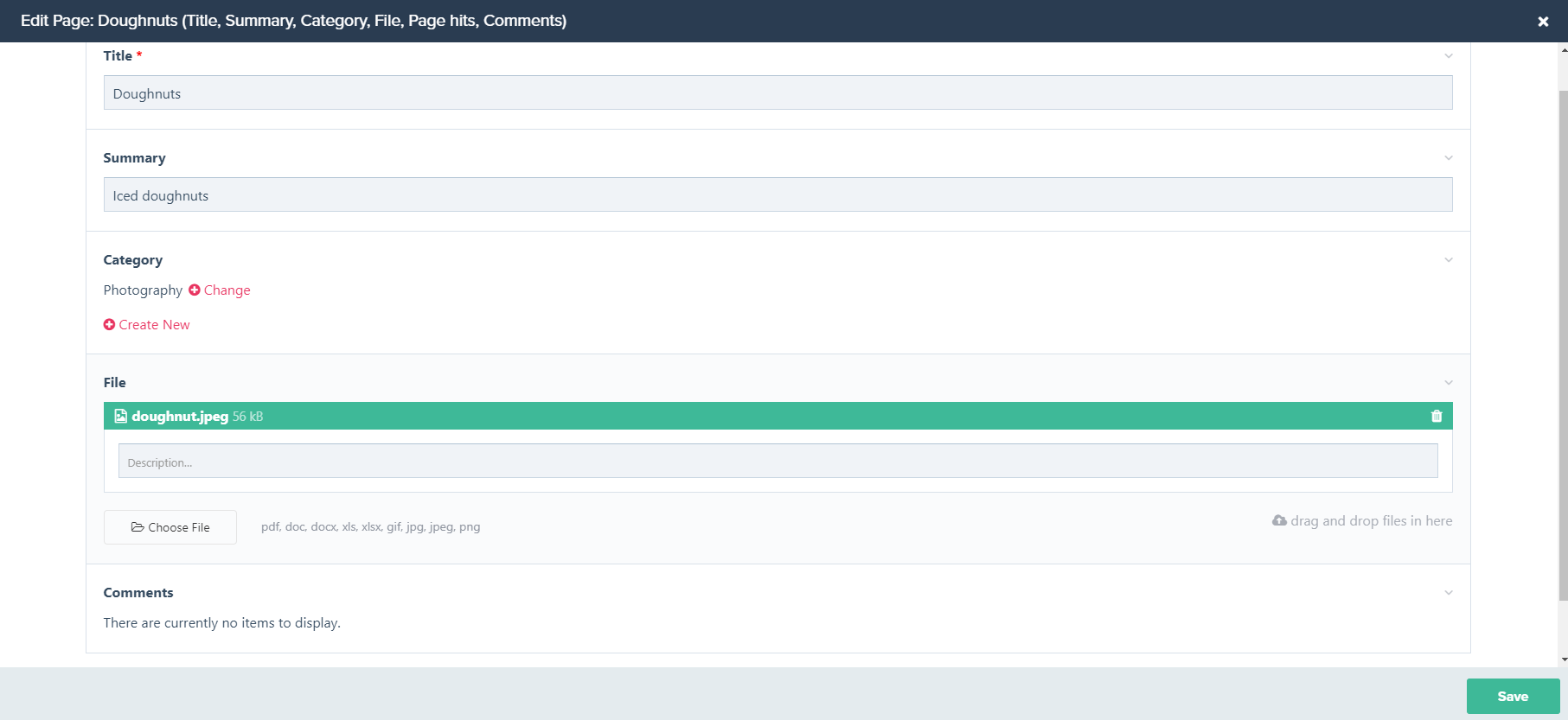Click the cloud upload icon
This screenshot has width=1568, height=720.
click(x=1279, y=520)
